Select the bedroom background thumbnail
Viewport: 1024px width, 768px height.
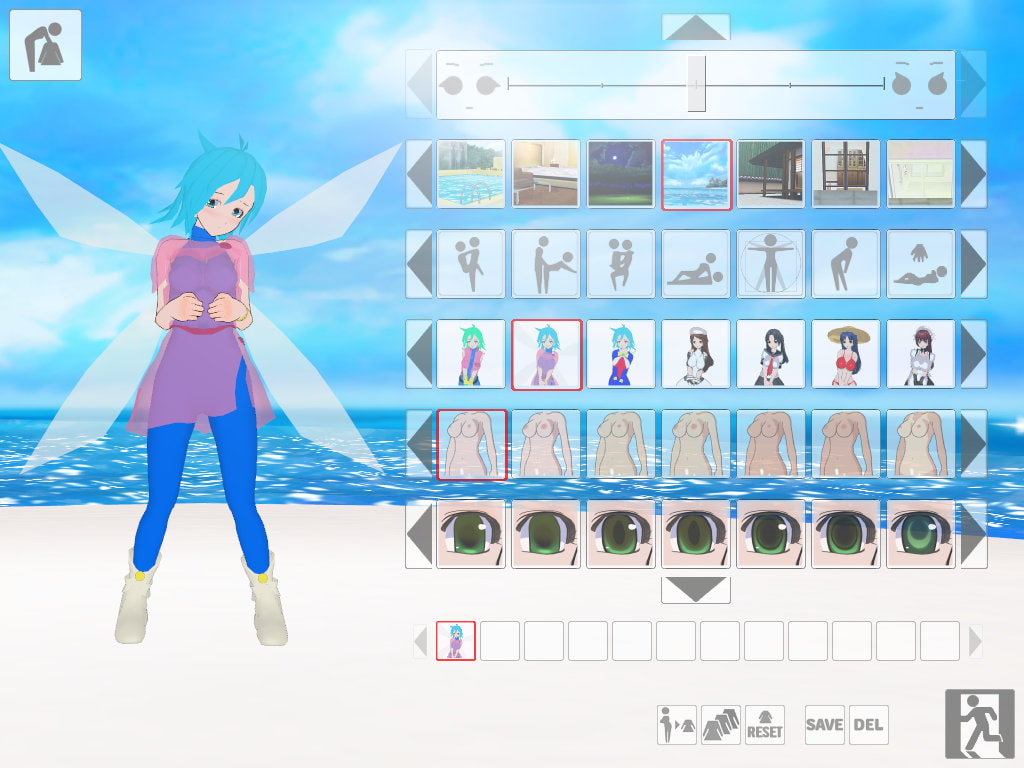click(x=546, y=174)
